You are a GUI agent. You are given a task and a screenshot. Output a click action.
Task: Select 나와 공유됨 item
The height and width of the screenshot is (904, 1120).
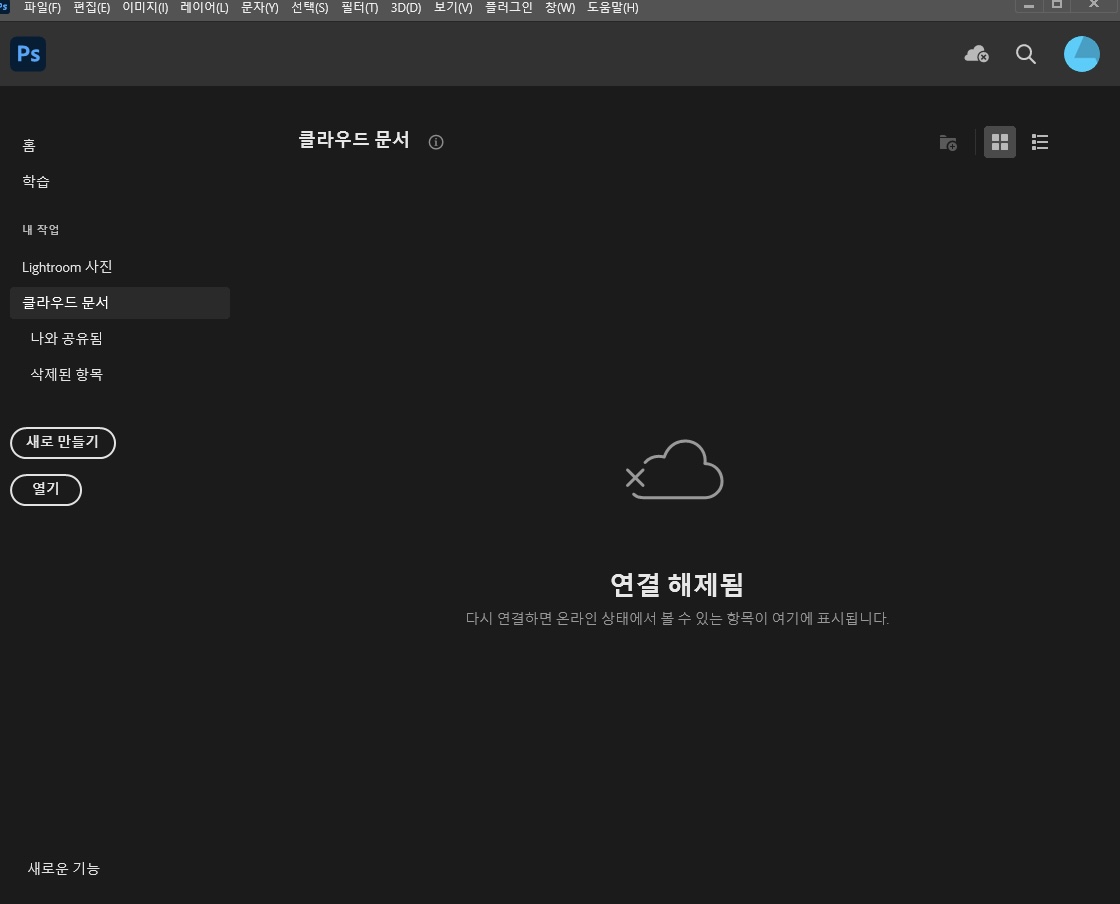tap(67, 339)
